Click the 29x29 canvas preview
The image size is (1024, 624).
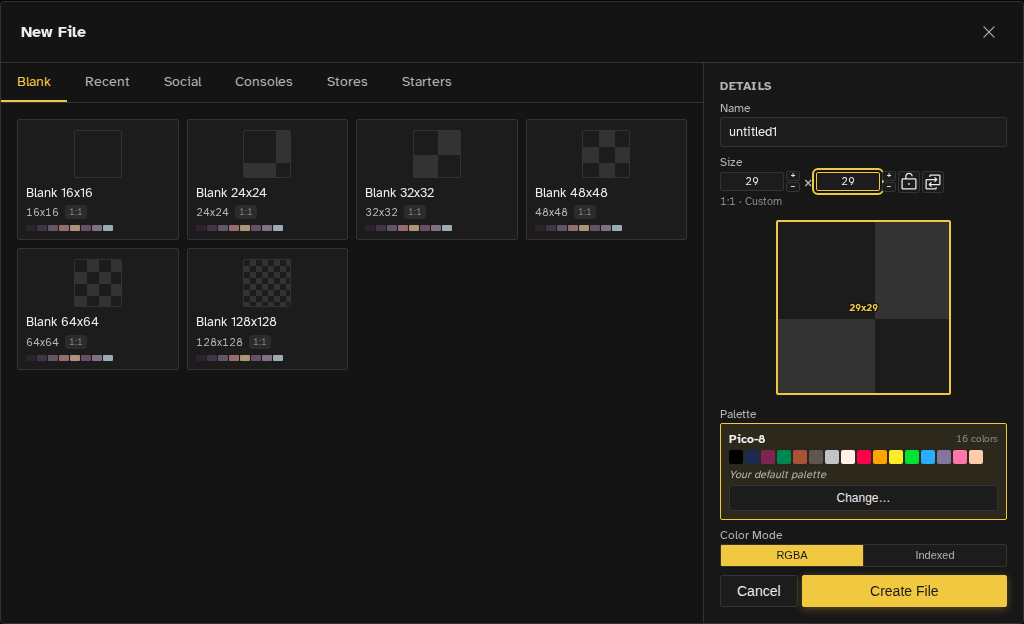click(x=863, y=307)
